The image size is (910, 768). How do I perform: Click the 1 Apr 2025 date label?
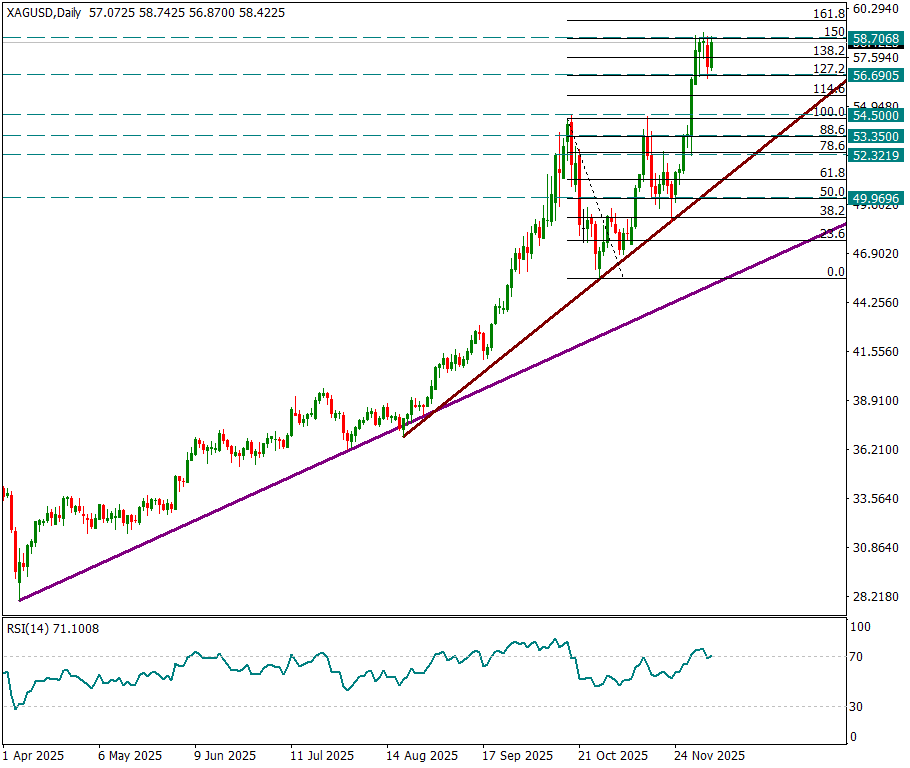click(x=33, y=755)
